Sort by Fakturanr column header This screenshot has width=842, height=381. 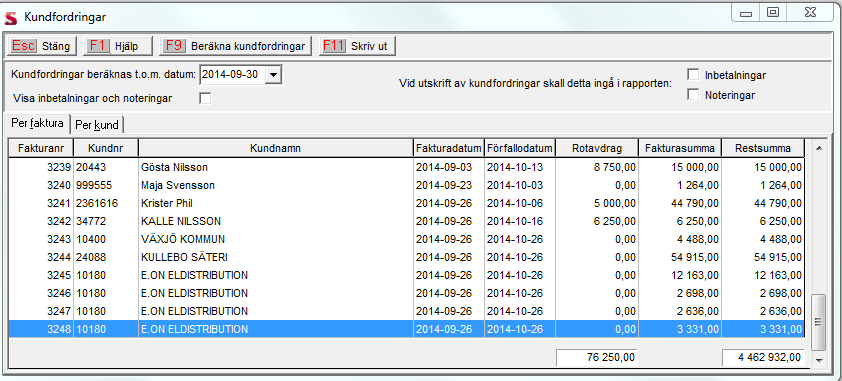point(41,148)
